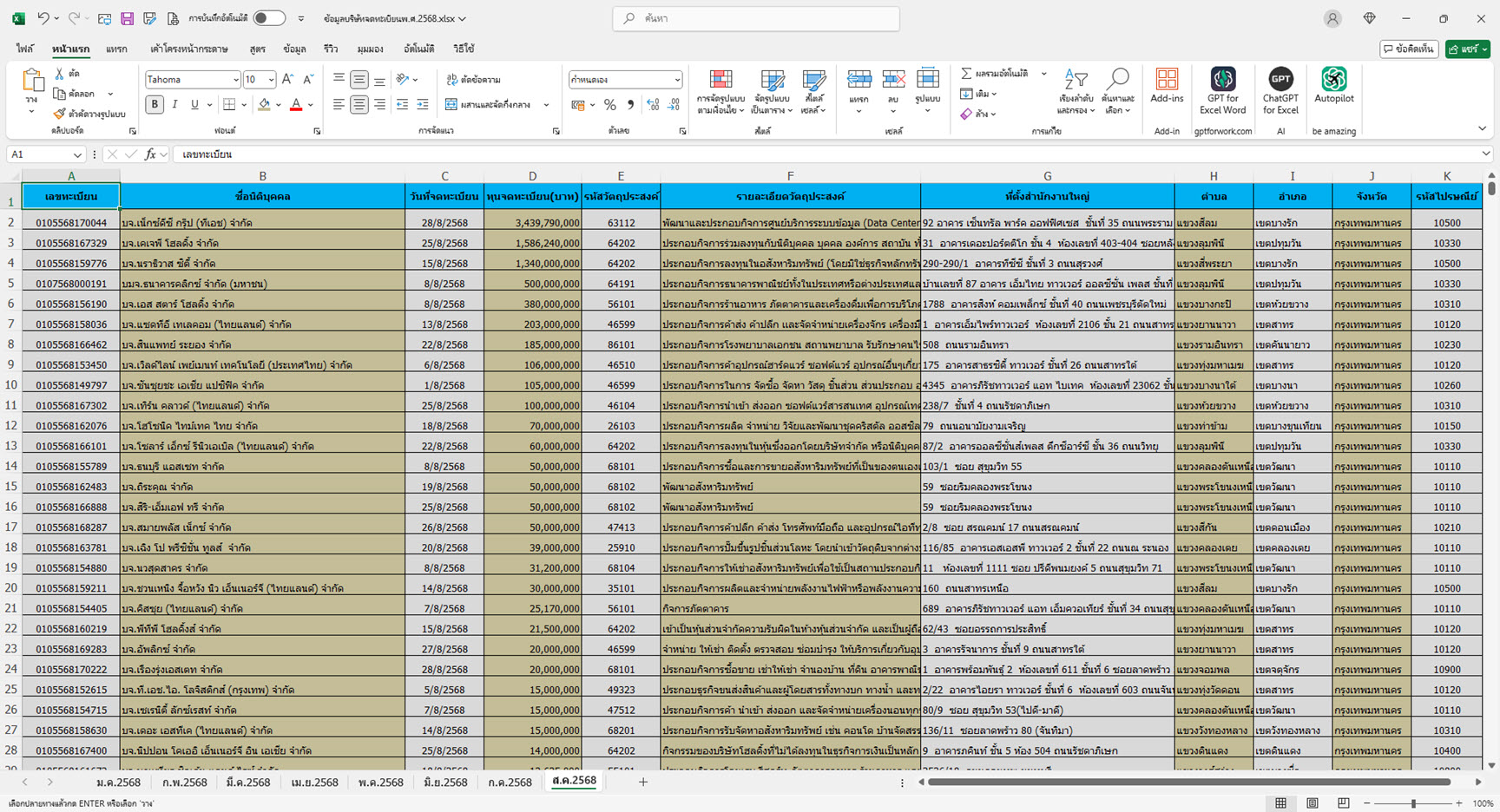The image size is (1500, 812).
Task: Toggle the AutoSave switch
Action: point(269,18)
